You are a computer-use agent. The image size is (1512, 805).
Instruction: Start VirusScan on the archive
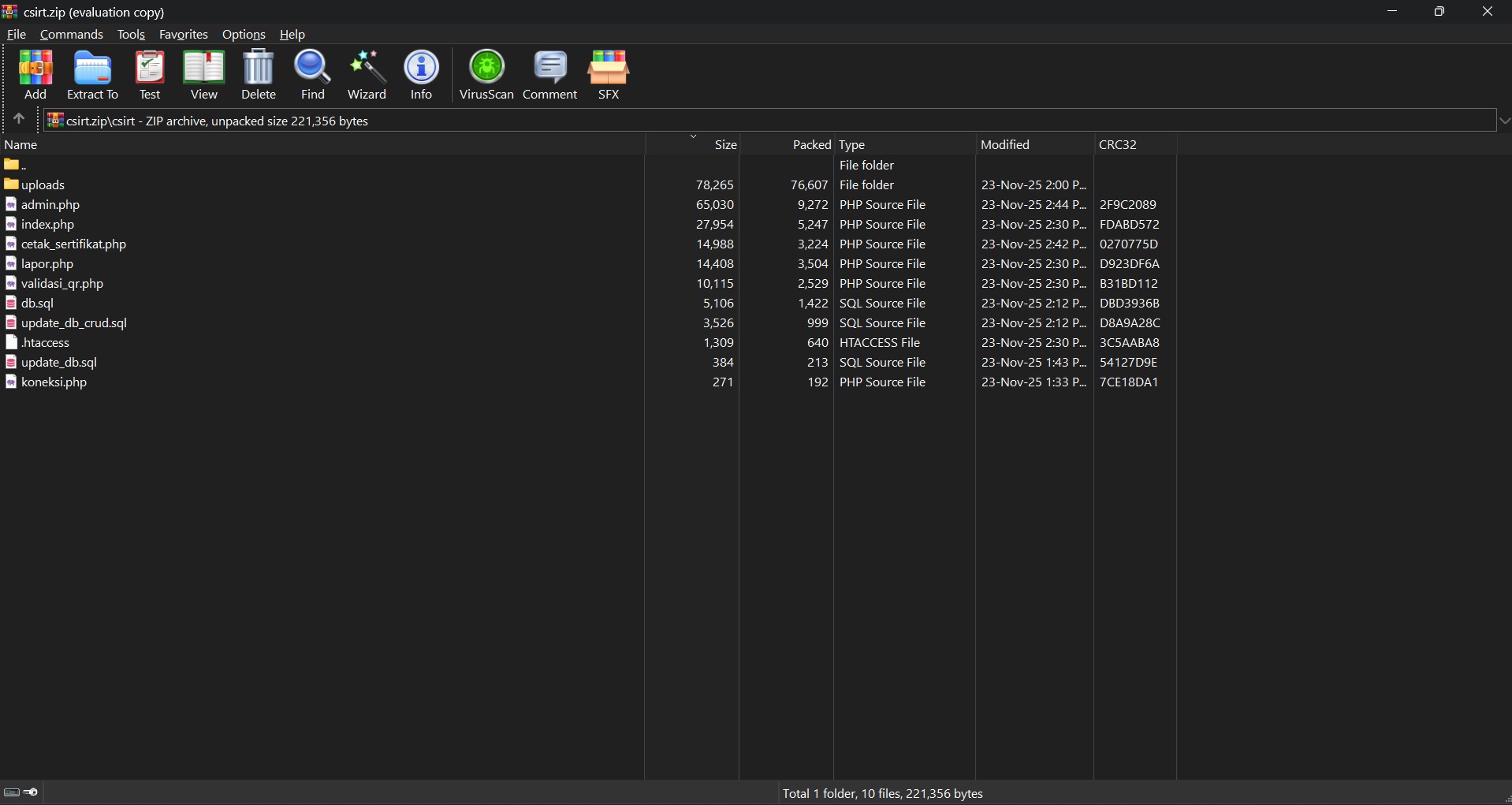click(486, 75)
